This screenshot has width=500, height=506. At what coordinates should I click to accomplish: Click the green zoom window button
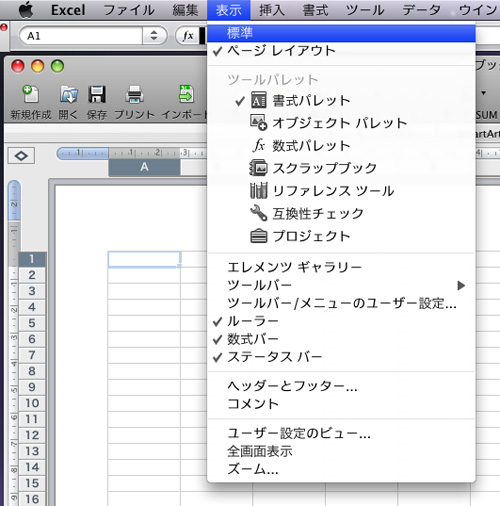57,66
